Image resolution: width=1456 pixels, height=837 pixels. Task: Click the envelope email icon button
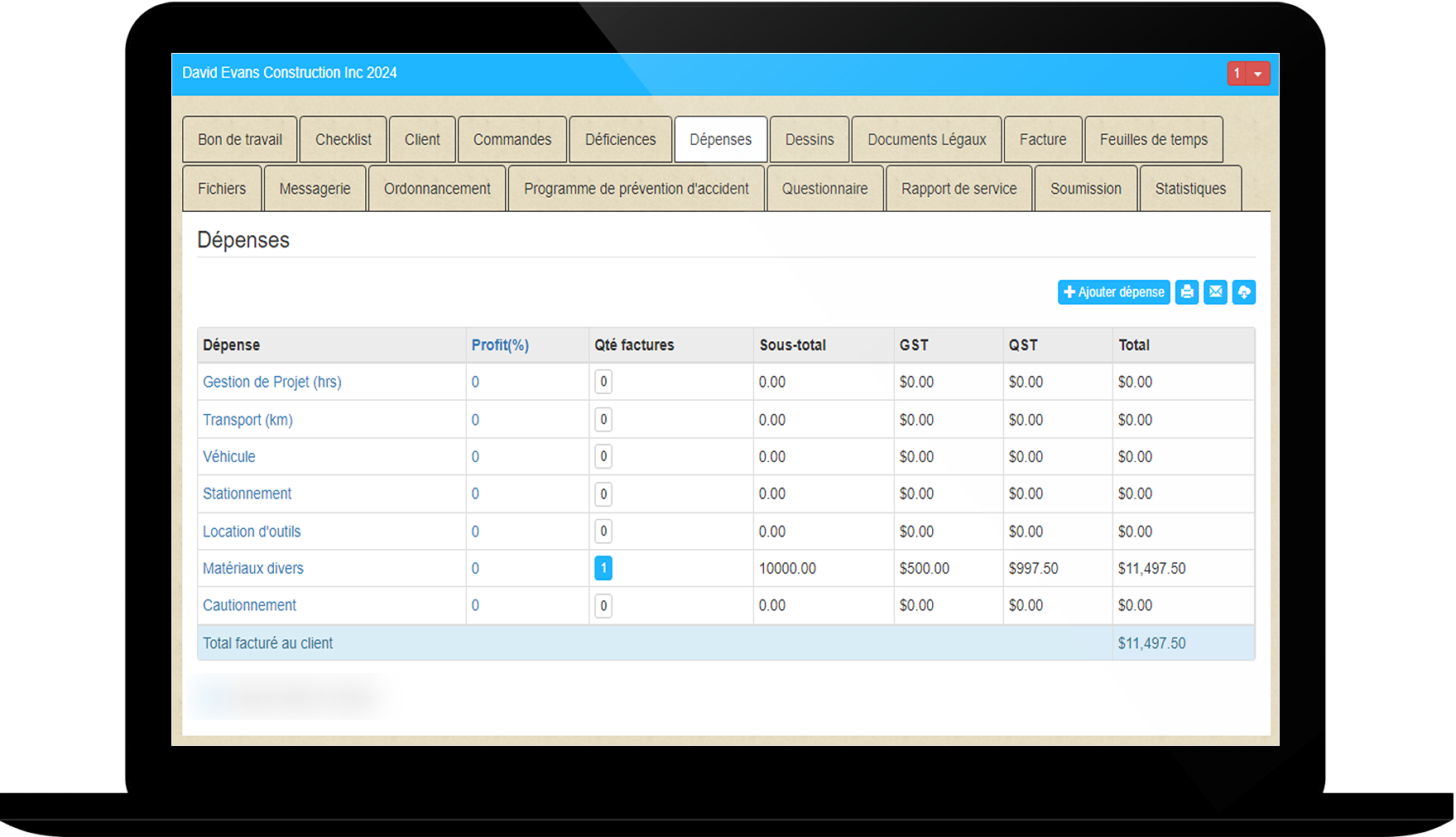click(x=1215, y=292)
